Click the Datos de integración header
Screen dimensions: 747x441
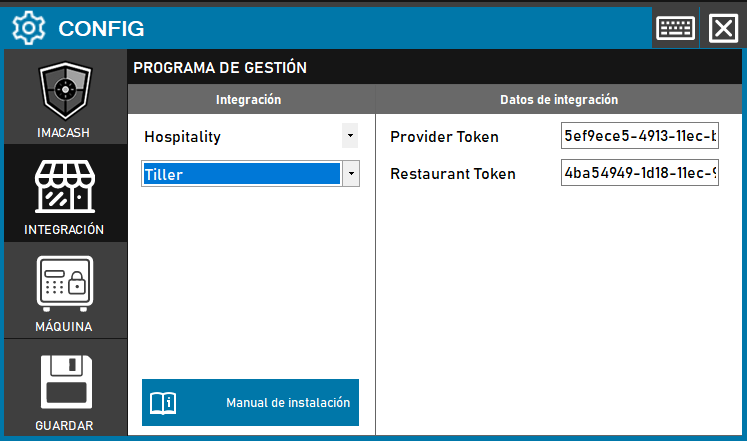(x=559, y=100)
